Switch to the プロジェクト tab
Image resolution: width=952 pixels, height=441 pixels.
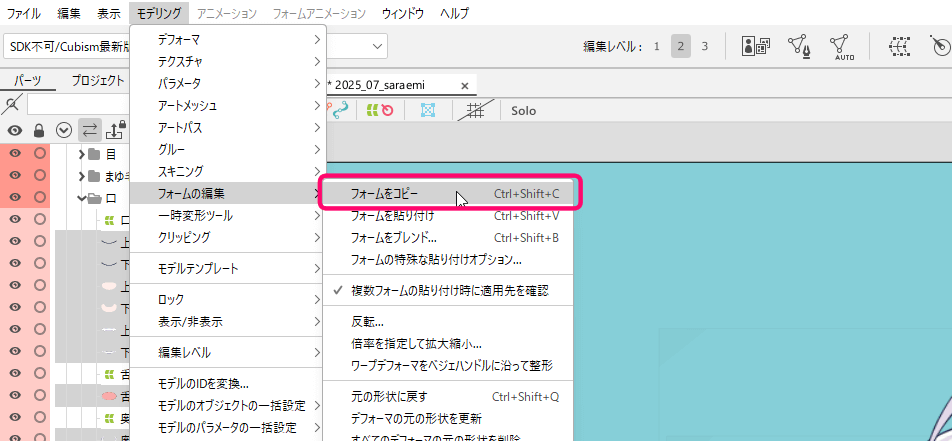97,81
